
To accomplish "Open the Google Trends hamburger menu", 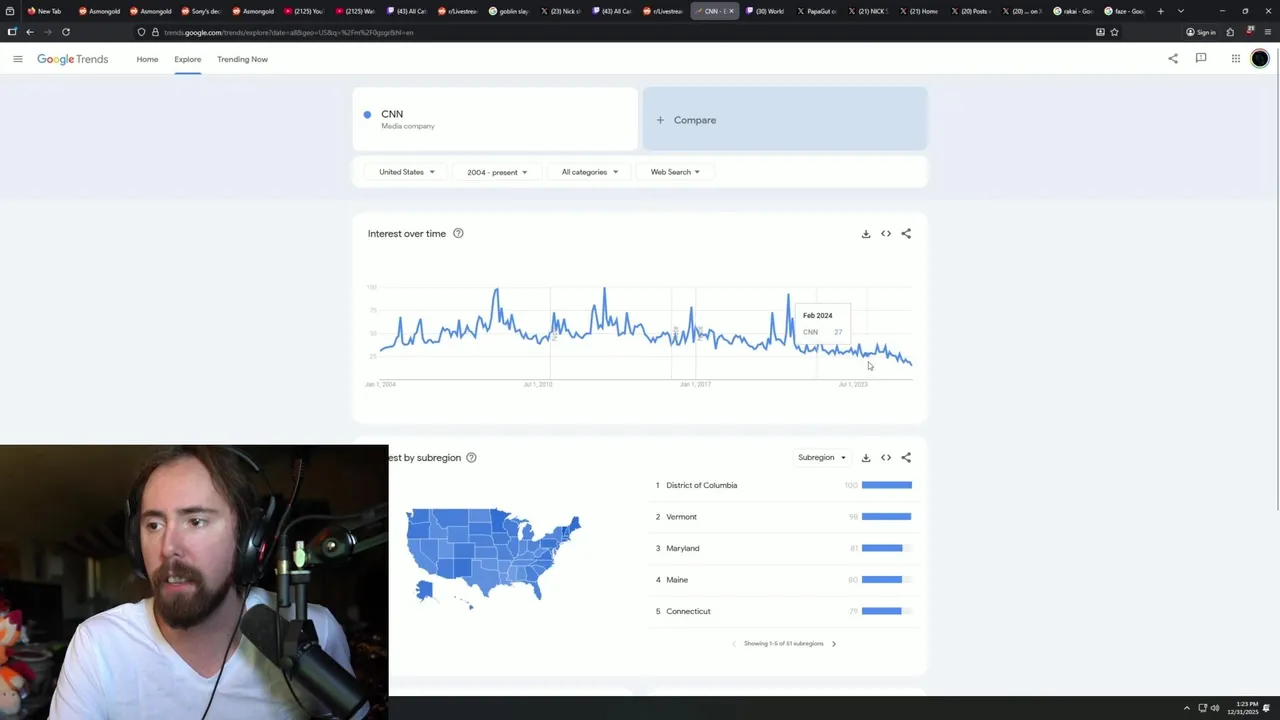I will pyautogui.click(x=17, y=59).
